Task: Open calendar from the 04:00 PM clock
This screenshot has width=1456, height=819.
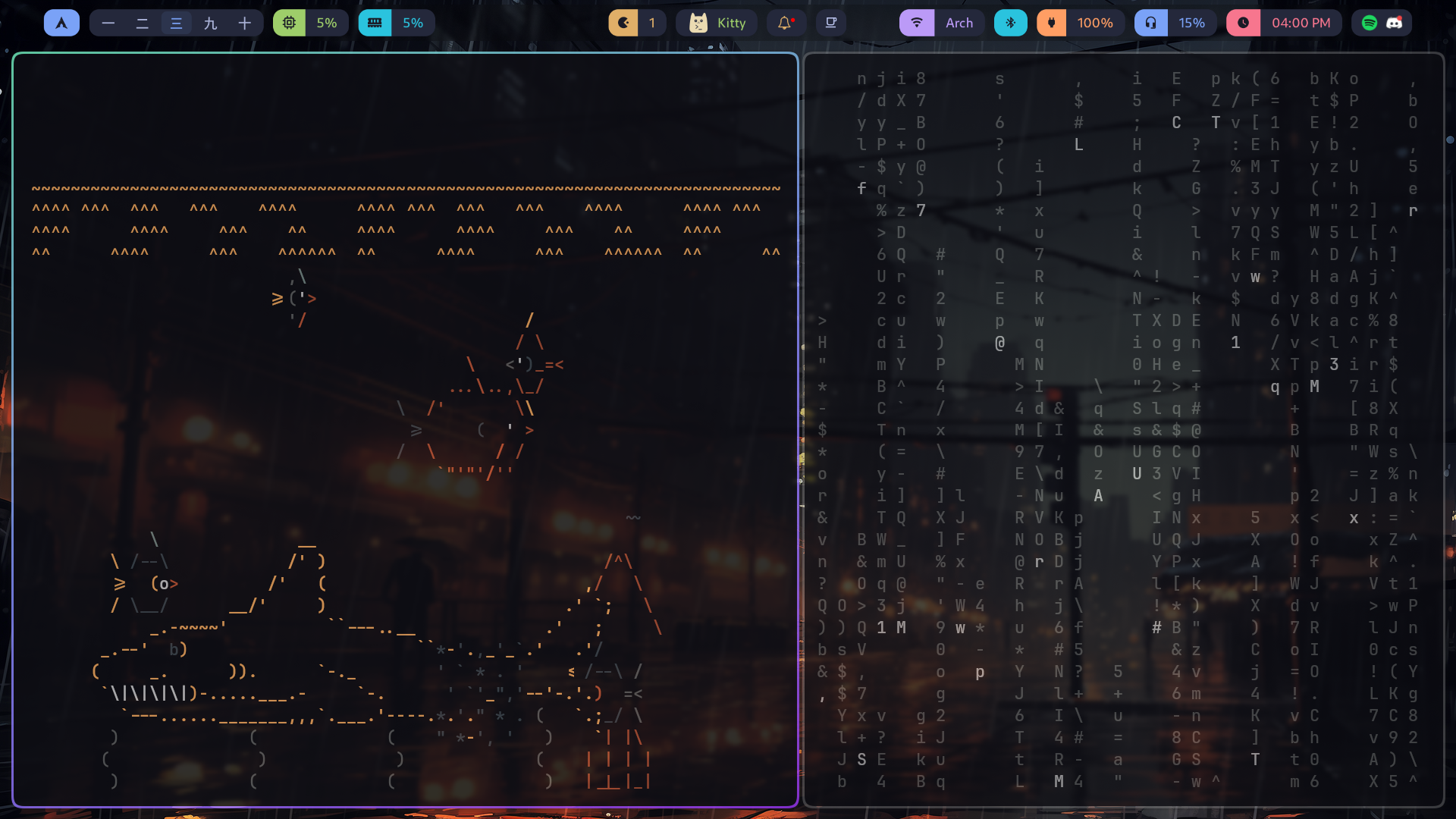Action: pyautogui.click(x=1301, y=23)
